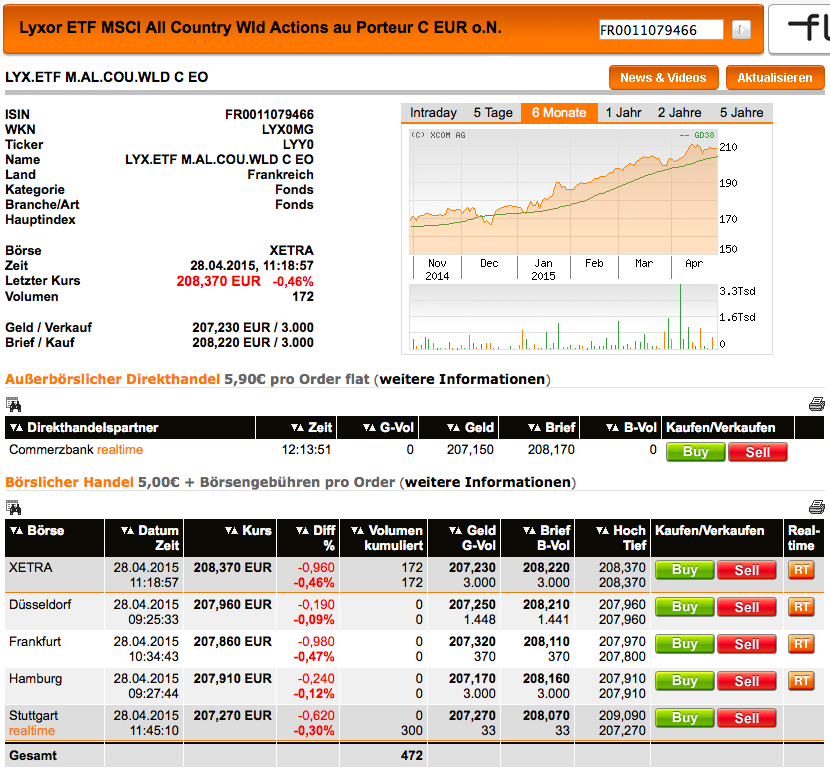Open Hamburg realtime RT icon
Image resolution: width=830 pixels, height=774 pixels.
(801, 680)
